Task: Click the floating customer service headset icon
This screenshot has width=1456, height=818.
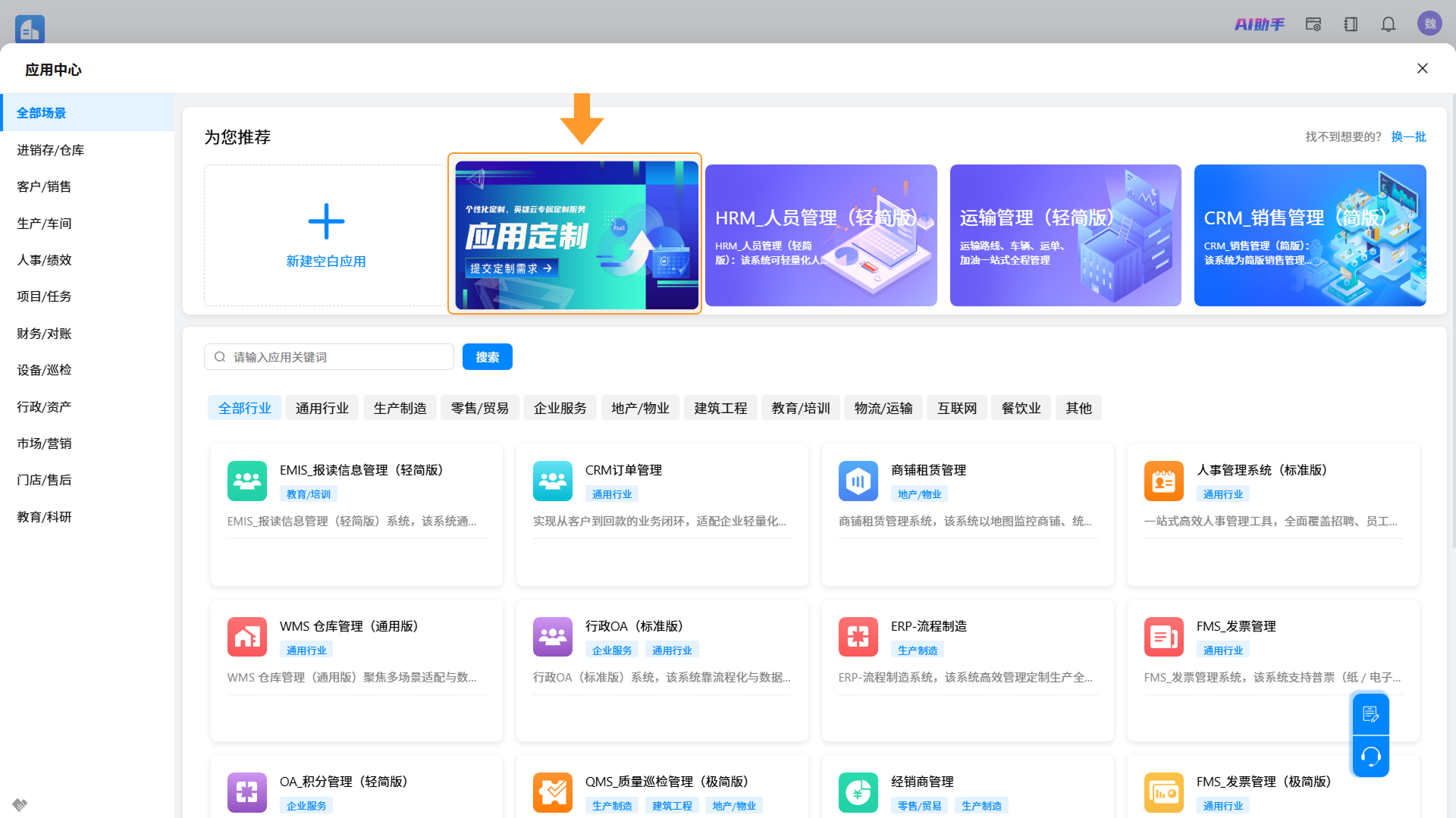Action: (1370, 756)
